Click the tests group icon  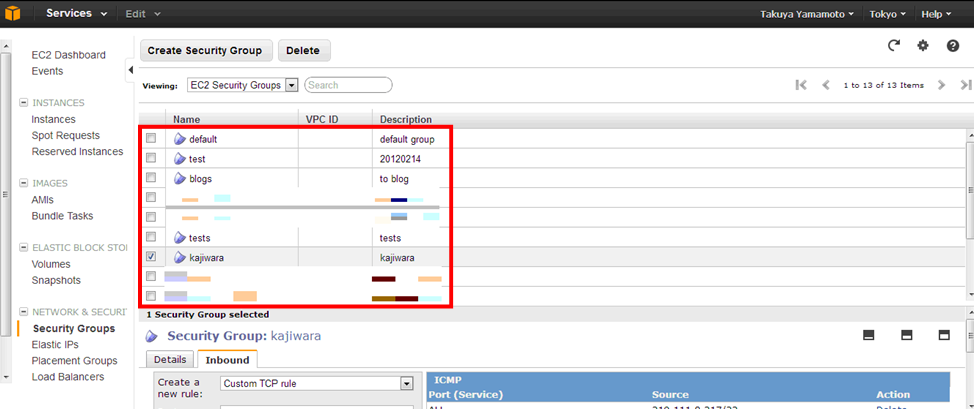click(180, 237)
